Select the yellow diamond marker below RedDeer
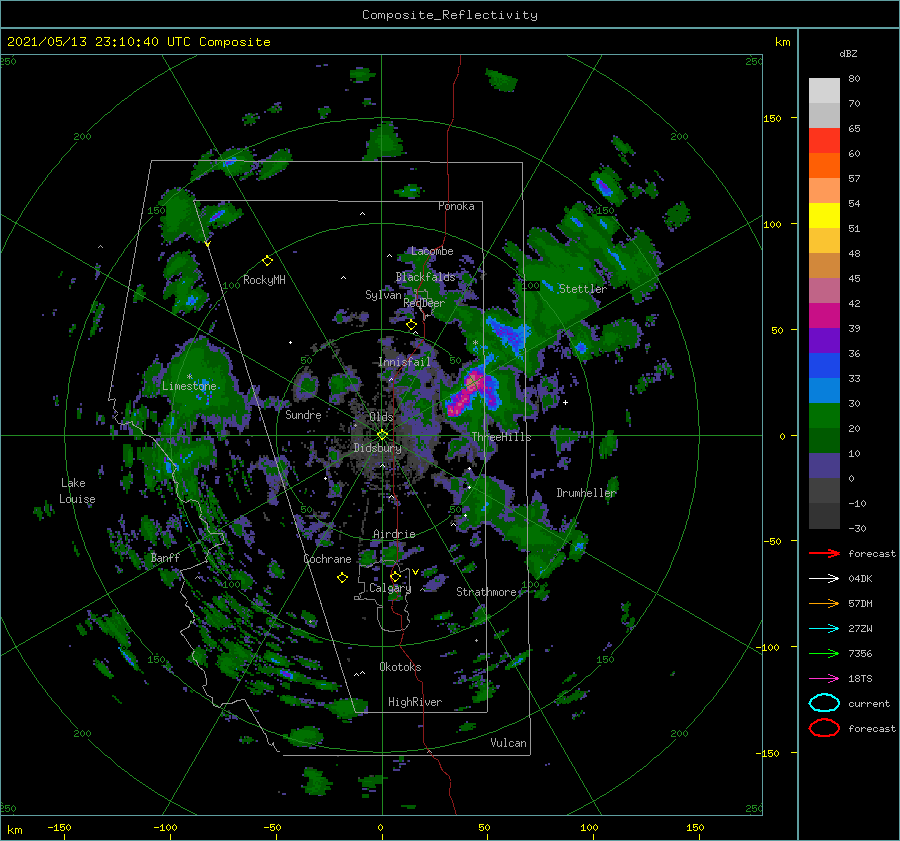Screen dimensions: 900x841 click(x=412, y=325)
